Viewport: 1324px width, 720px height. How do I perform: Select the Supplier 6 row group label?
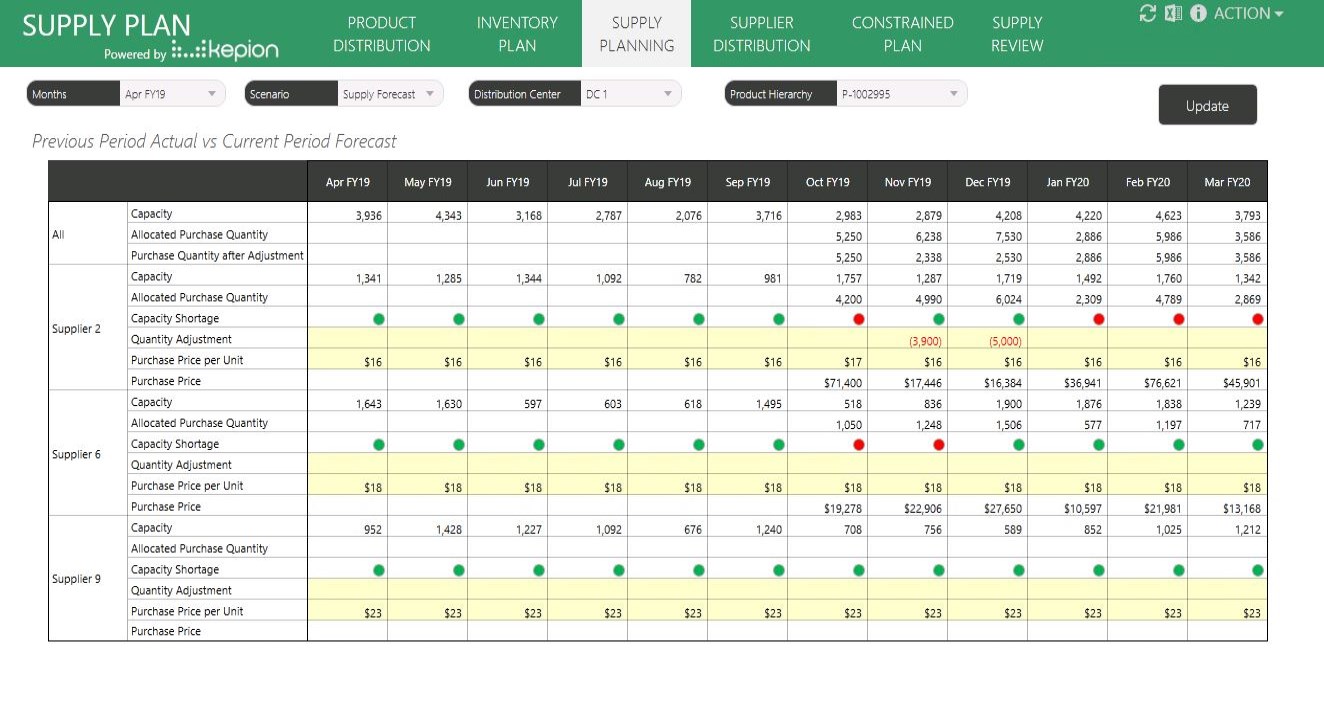tap(77, 454)
